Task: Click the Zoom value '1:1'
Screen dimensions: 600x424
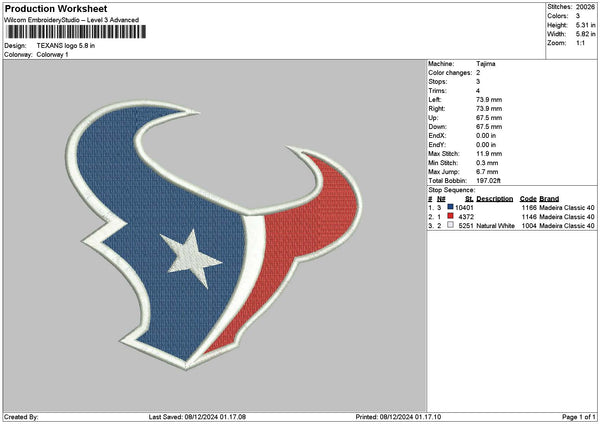Action: [580, 43]
